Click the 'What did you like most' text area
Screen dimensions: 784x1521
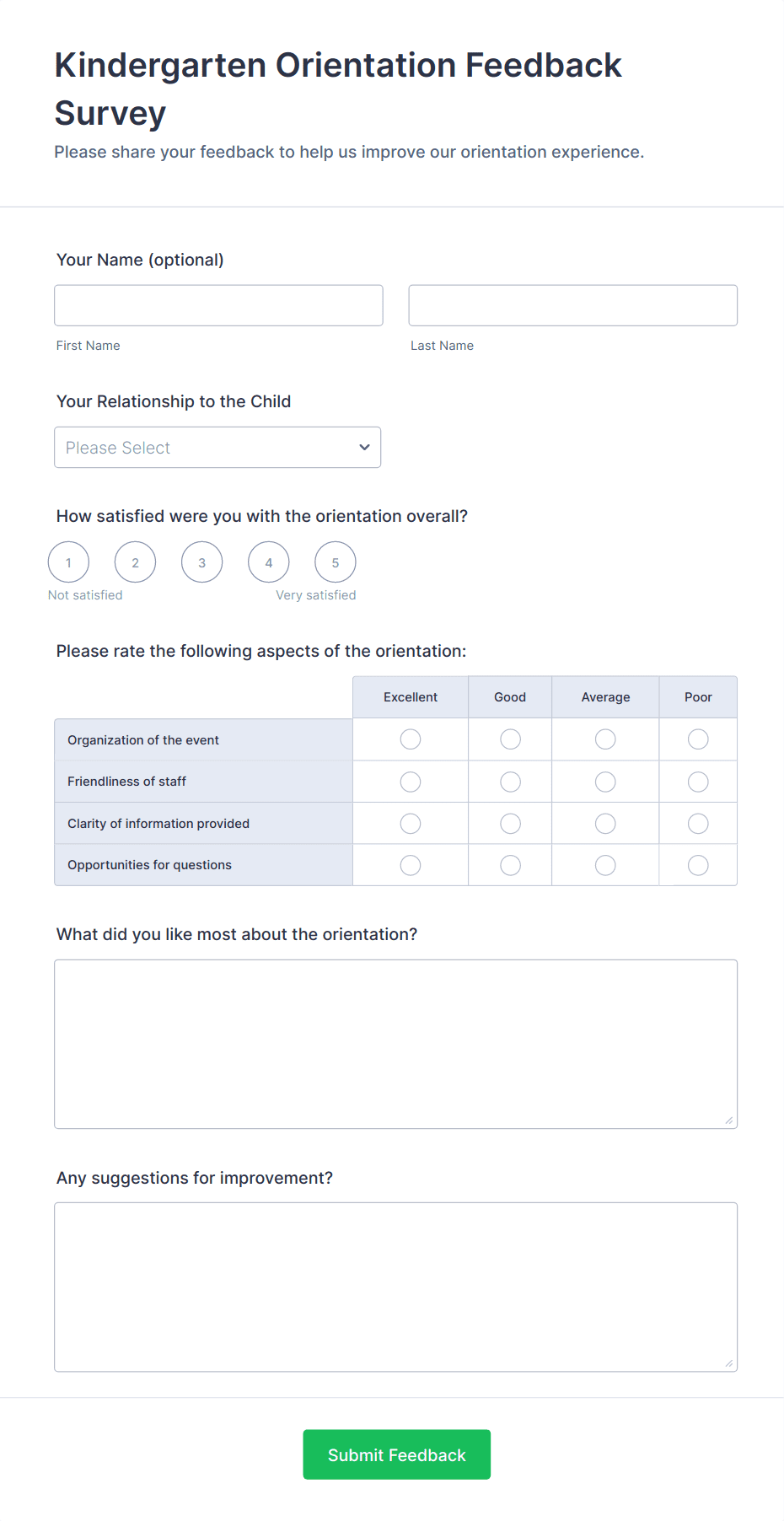tap(395, 1044)
